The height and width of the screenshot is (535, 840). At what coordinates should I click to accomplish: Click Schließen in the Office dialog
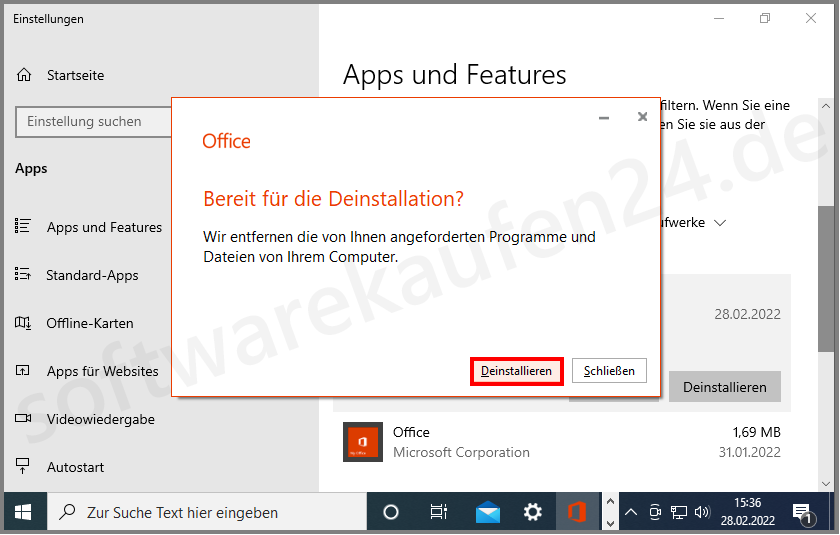coord(609,371)
